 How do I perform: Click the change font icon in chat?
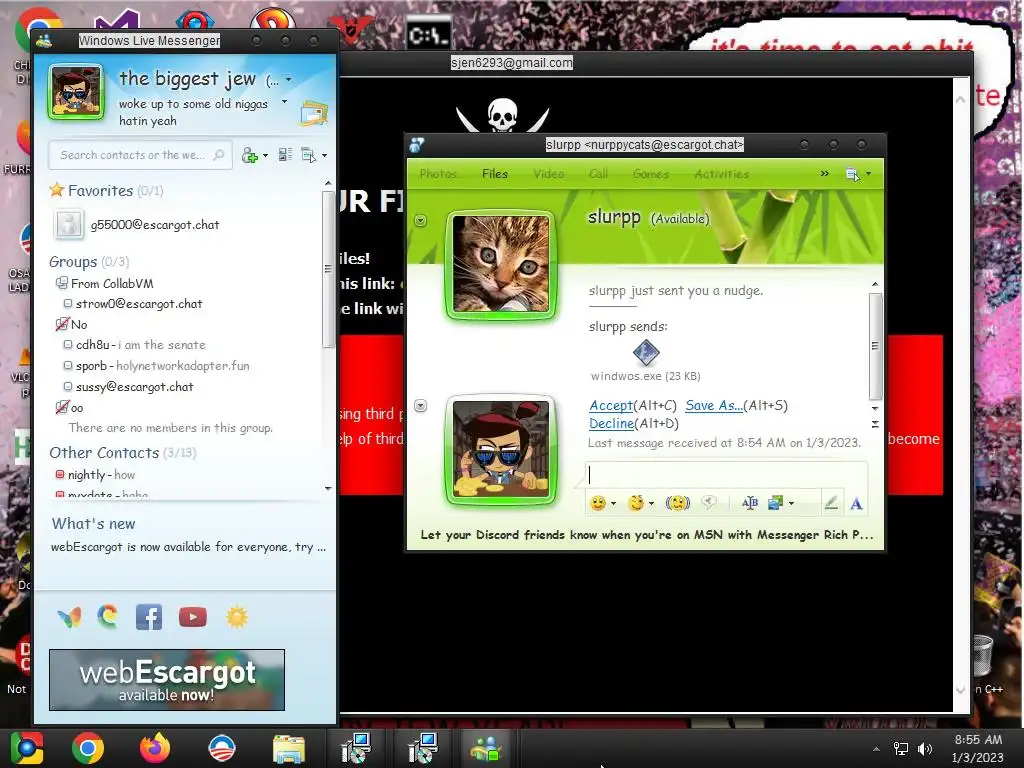(750, 503)
